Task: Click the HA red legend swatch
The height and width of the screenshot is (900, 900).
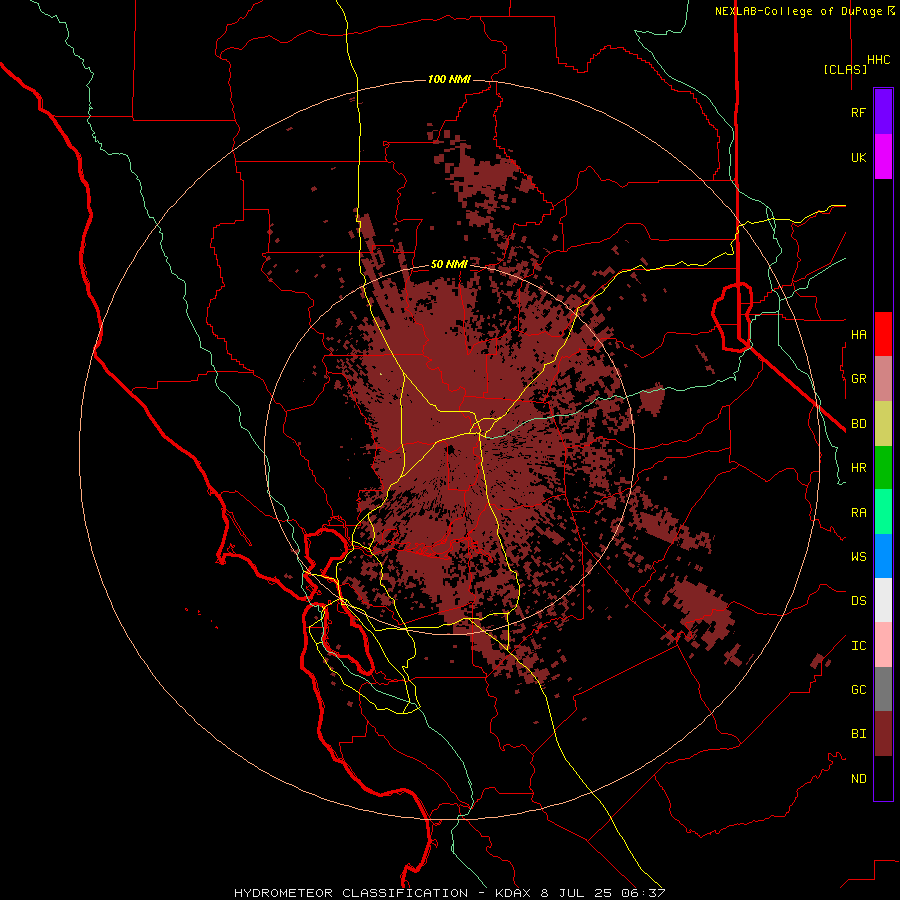Action: [883, 334]
